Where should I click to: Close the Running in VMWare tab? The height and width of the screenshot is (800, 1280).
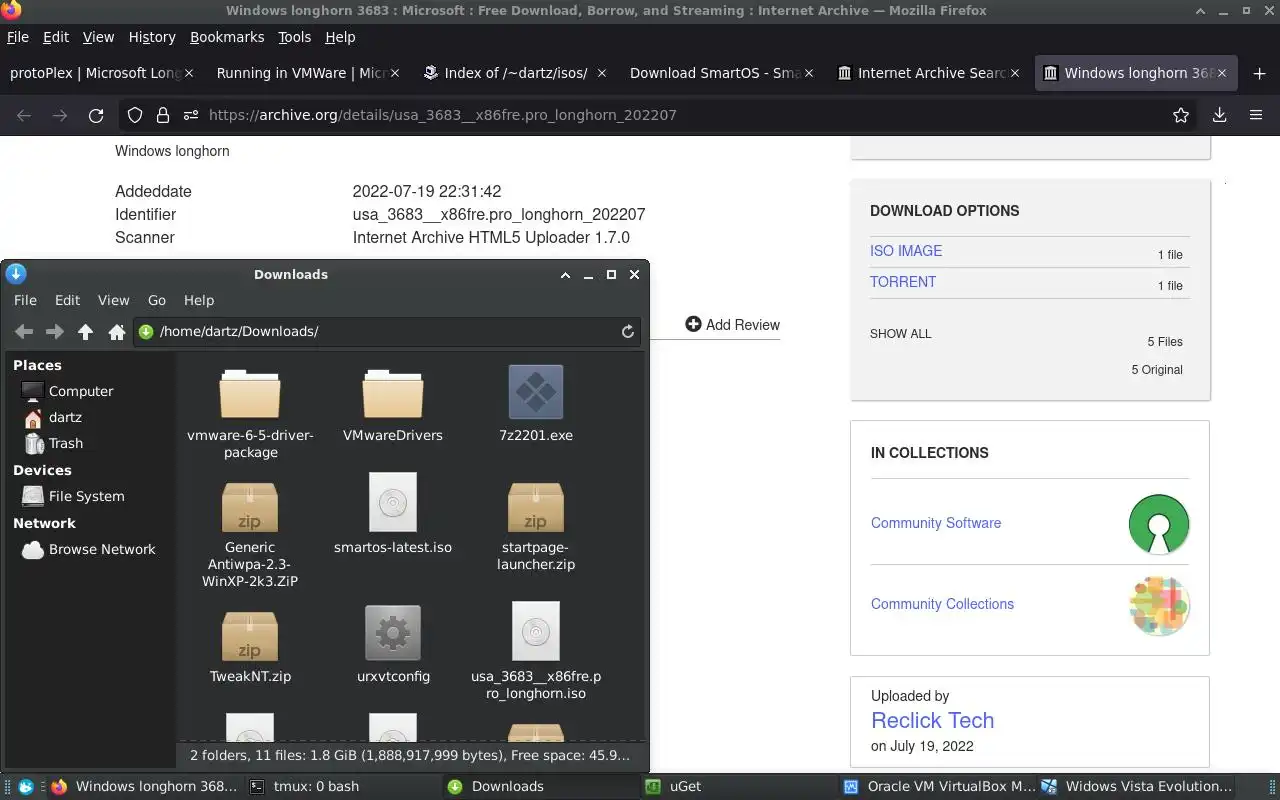coord(394,73)
